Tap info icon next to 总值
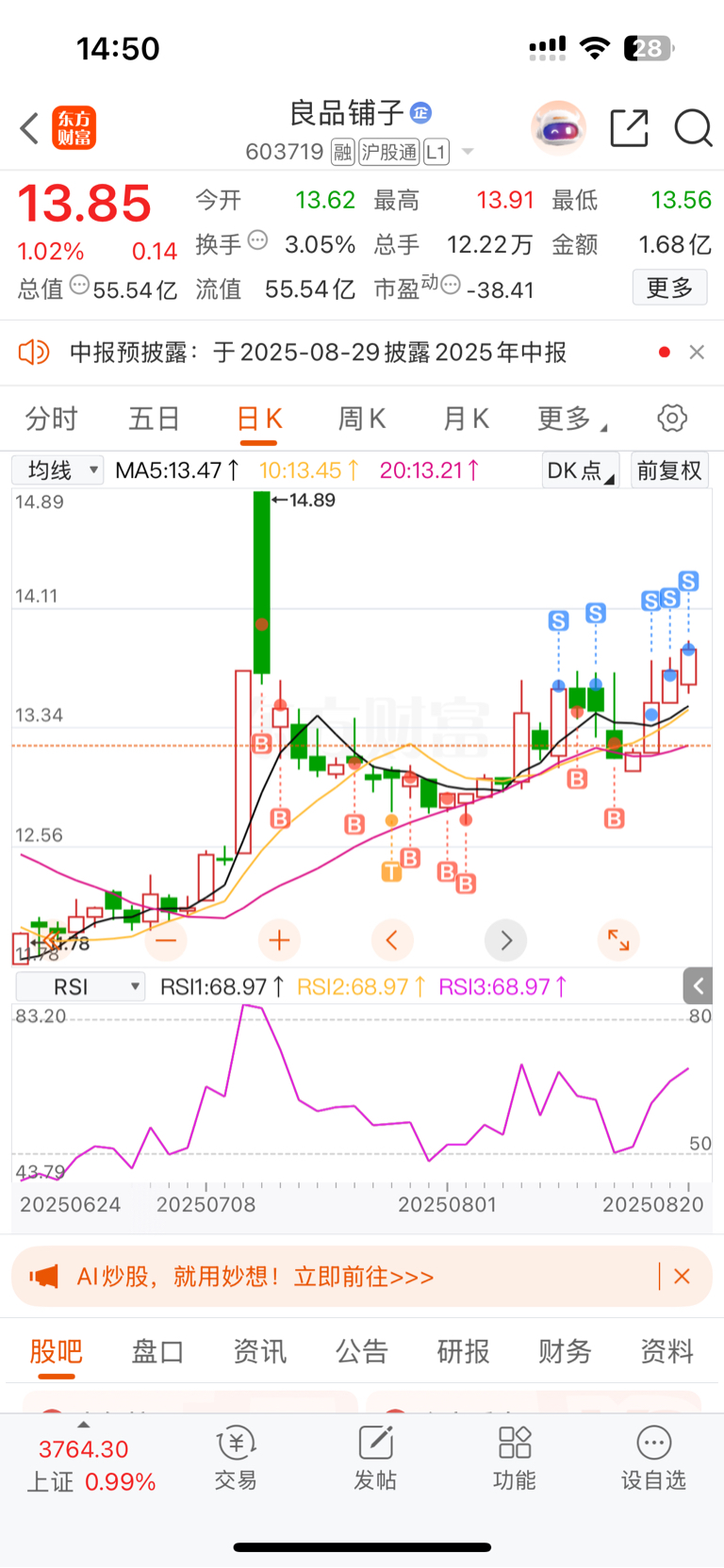Viewport: 724px width, 1568px height. click(x=80, y=285)
